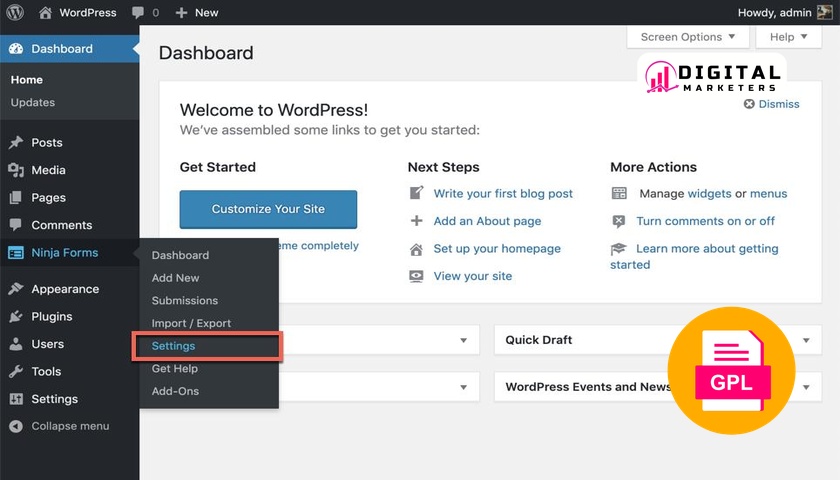
Task: Toggle the WordPress Events and News panel arrow
Action: tap(806, 387)
